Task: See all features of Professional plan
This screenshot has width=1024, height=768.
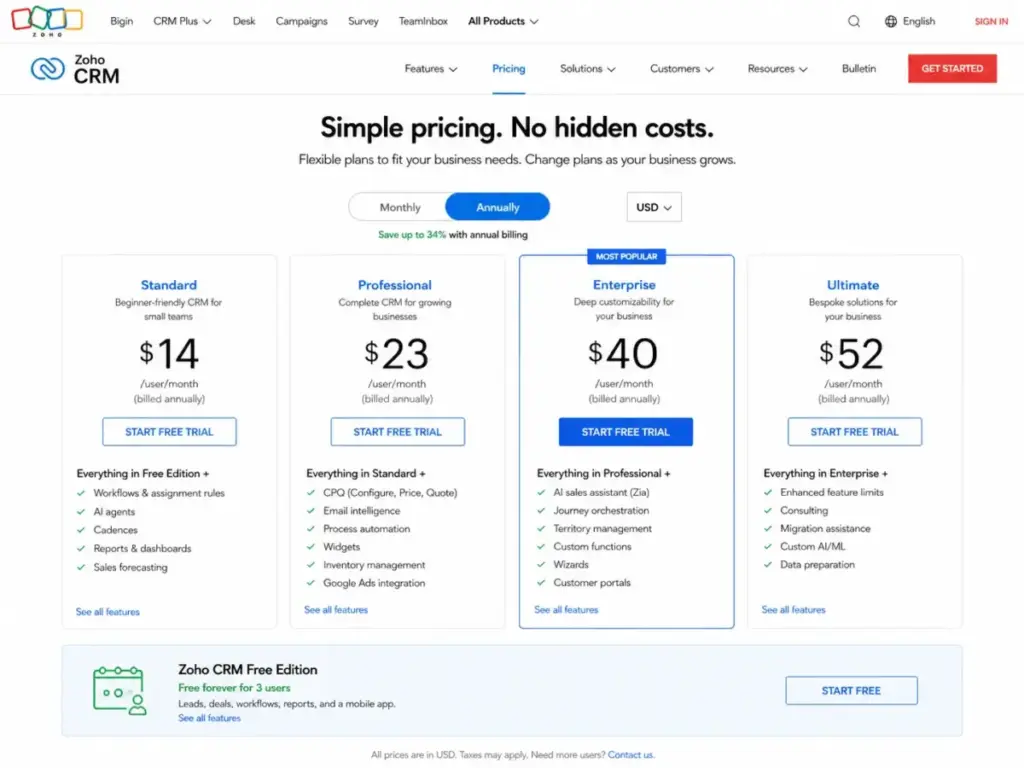Action: [336, 609]
